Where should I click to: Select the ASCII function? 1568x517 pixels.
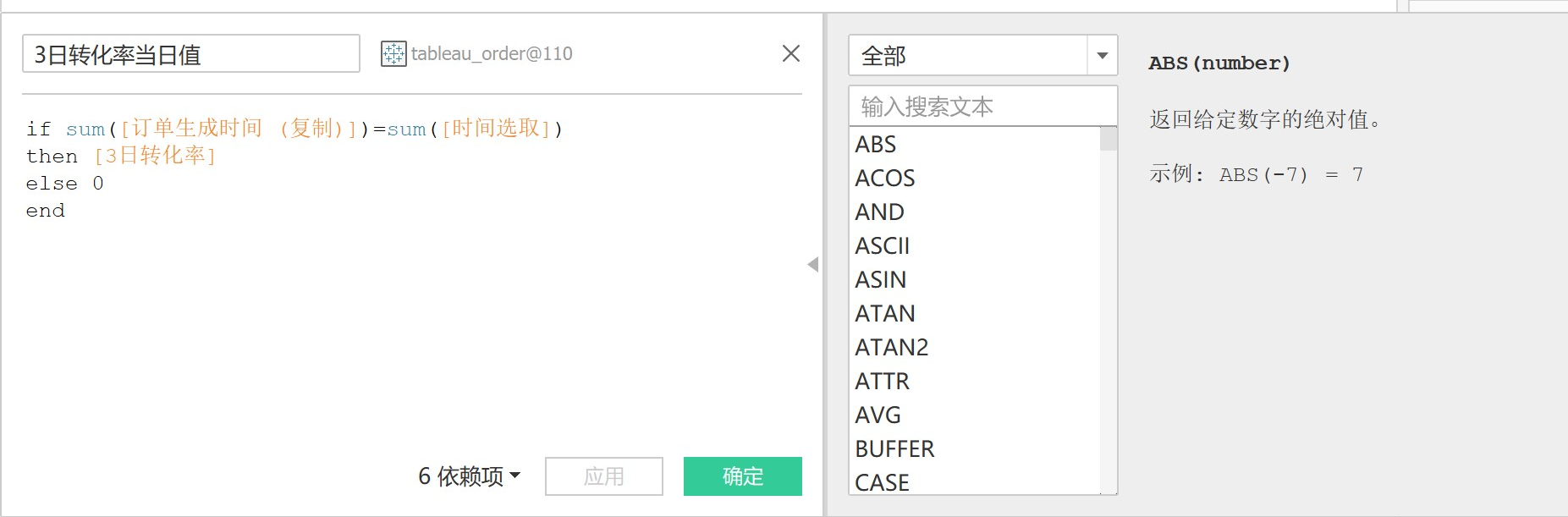pos(883,245)
